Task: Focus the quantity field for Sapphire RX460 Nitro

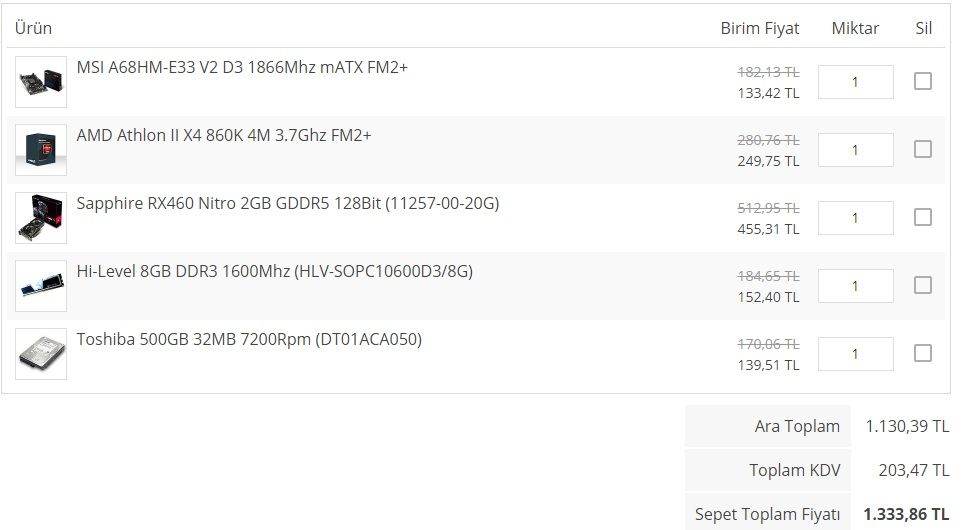Action: click(x=856, y=218)
